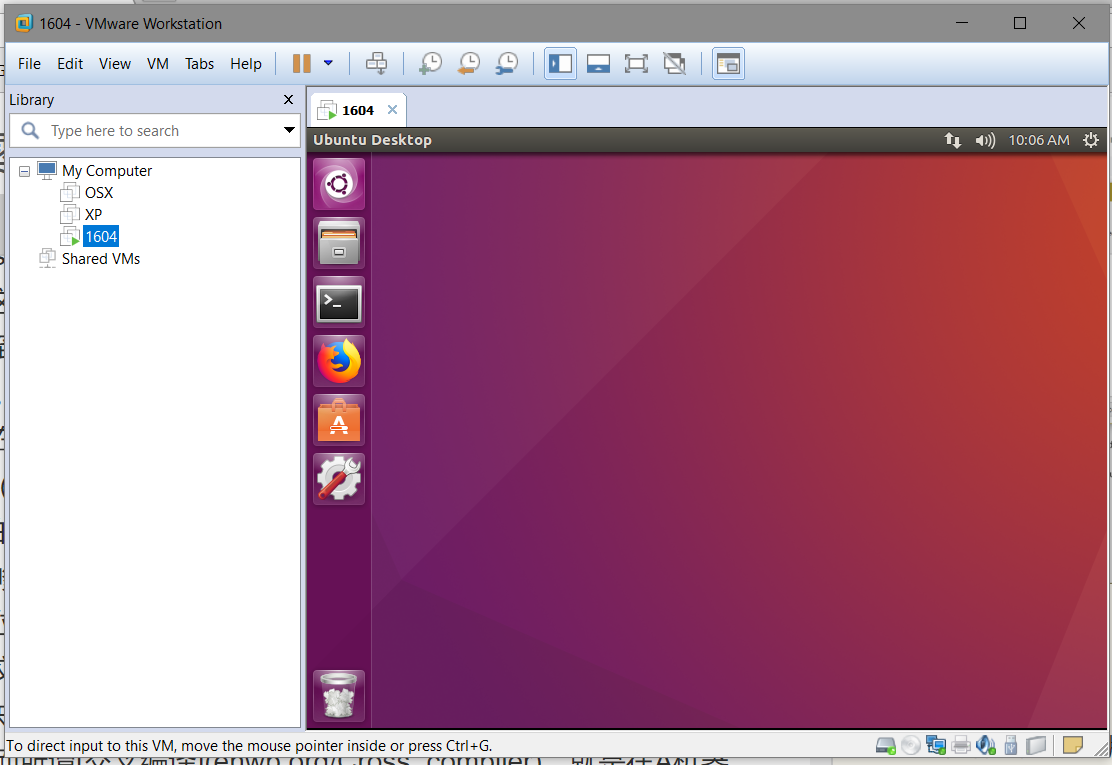Expand the library search dropdown arrow
This screenshot has width=1112, height=765.
pyautogui.click(x=289, y=130)
